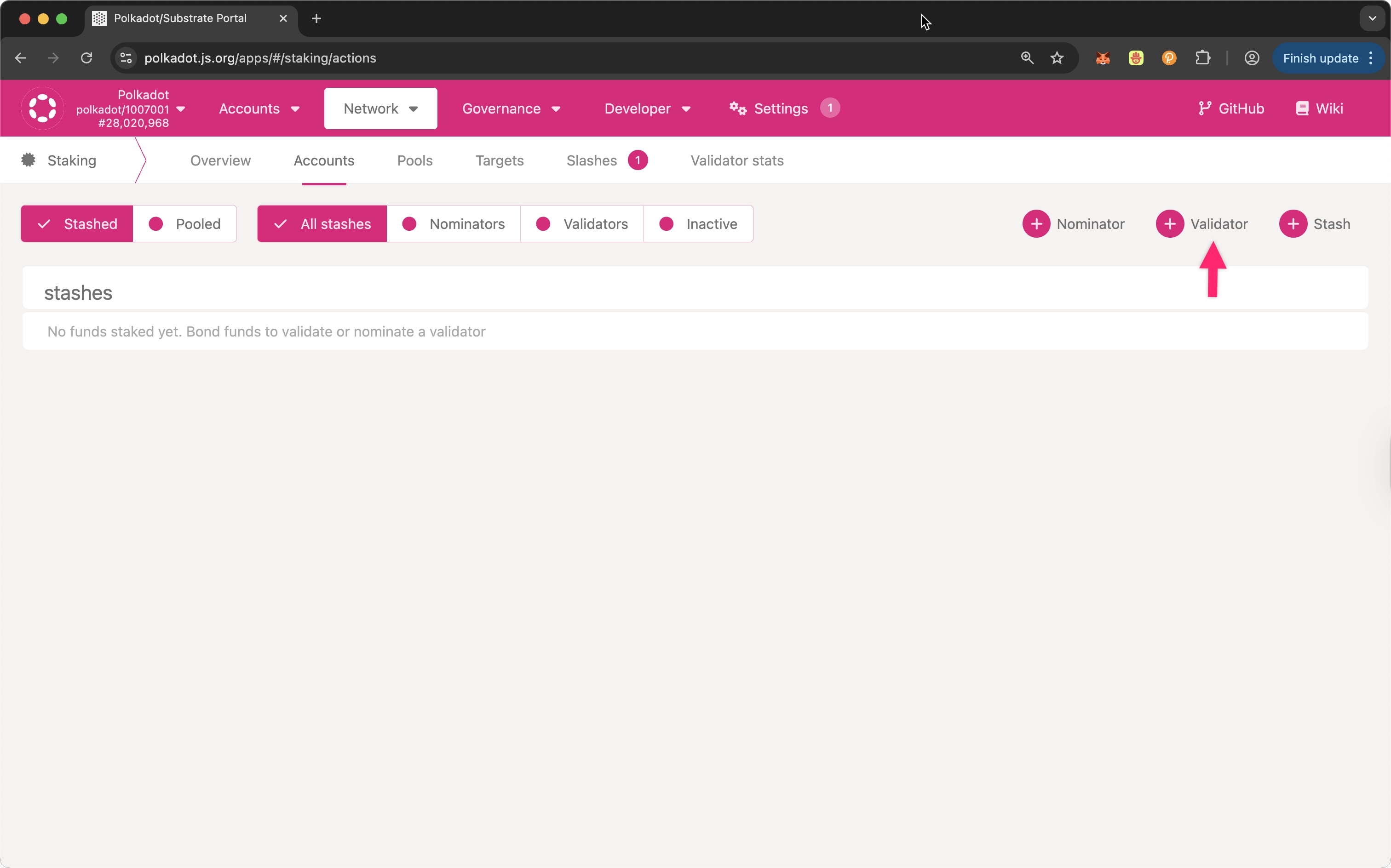Open the browser extensions puzzle icon
This screenshot has height=868, width=1391.
(x=1202, y=58)
